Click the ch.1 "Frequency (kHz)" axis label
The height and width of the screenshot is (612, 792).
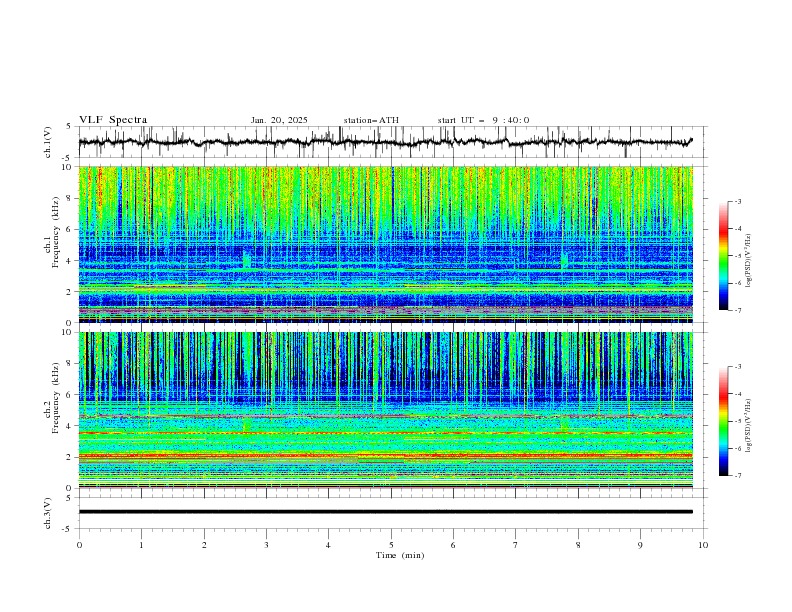55,232
